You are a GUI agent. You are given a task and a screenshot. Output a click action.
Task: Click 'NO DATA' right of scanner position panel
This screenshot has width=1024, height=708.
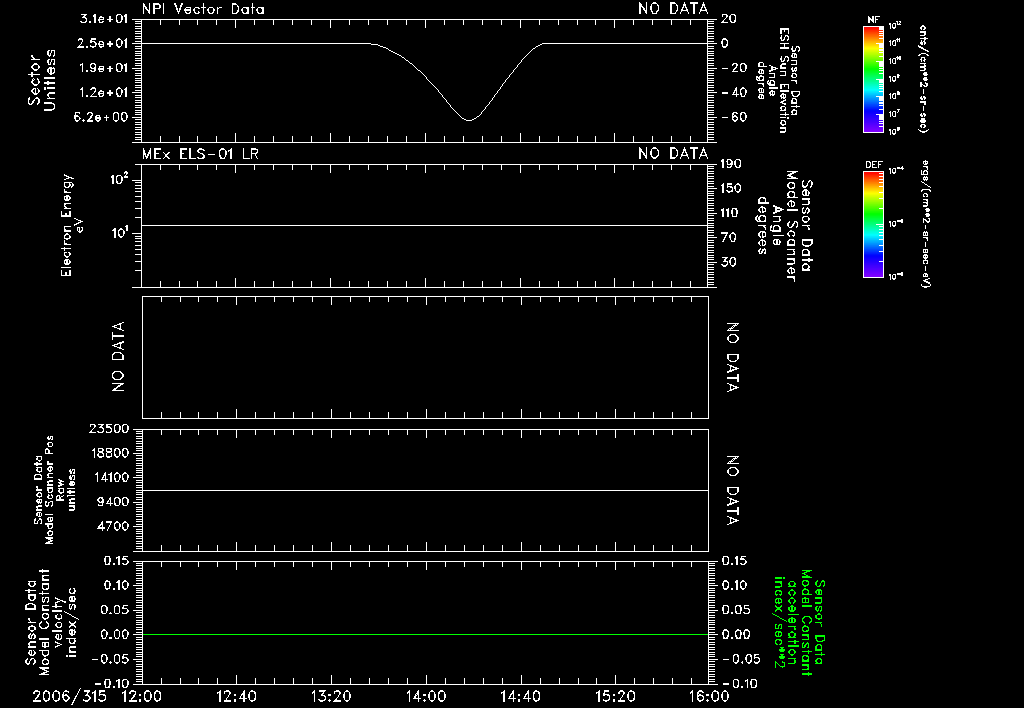[732, 490]
